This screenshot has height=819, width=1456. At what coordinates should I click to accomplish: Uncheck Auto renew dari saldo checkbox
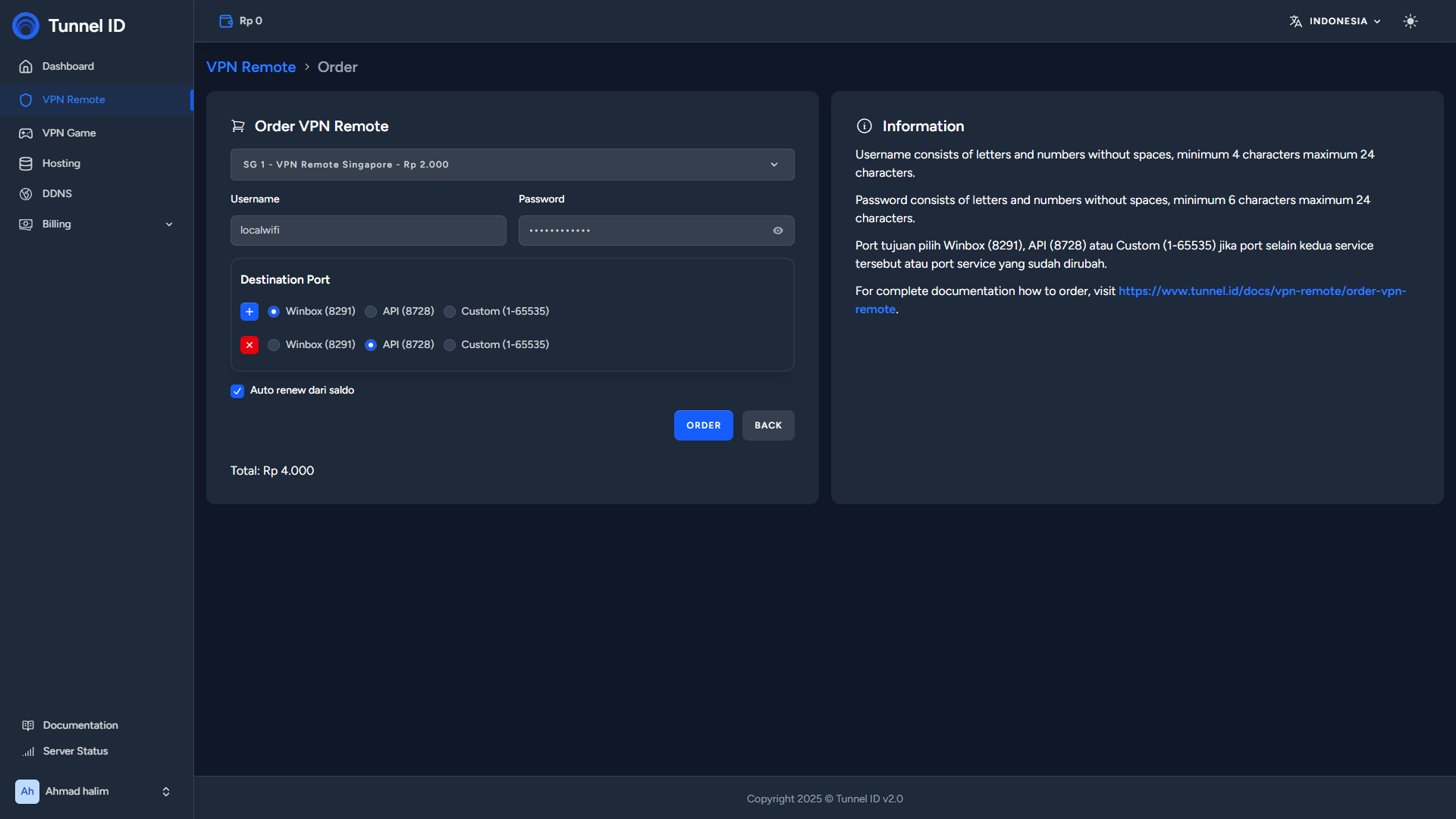click(237, 391)
